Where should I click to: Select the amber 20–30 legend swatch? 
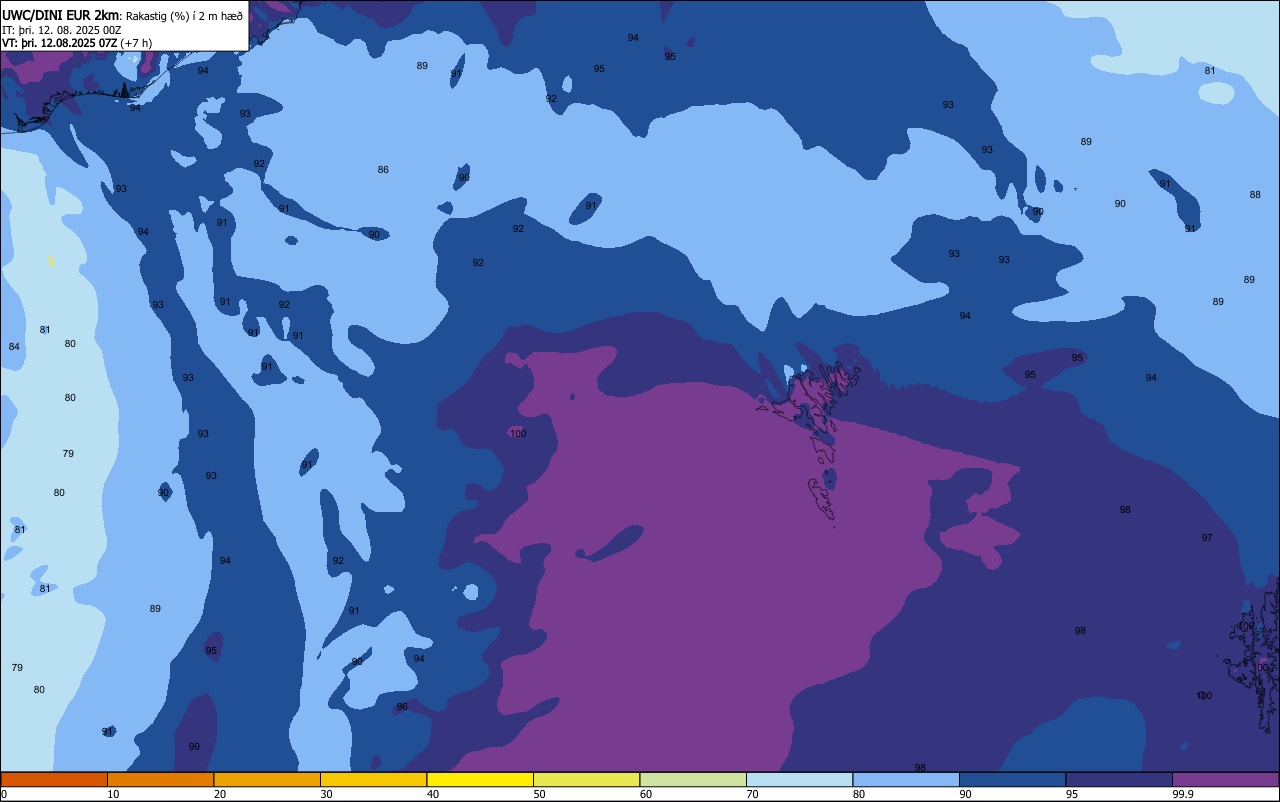(267, 779)
